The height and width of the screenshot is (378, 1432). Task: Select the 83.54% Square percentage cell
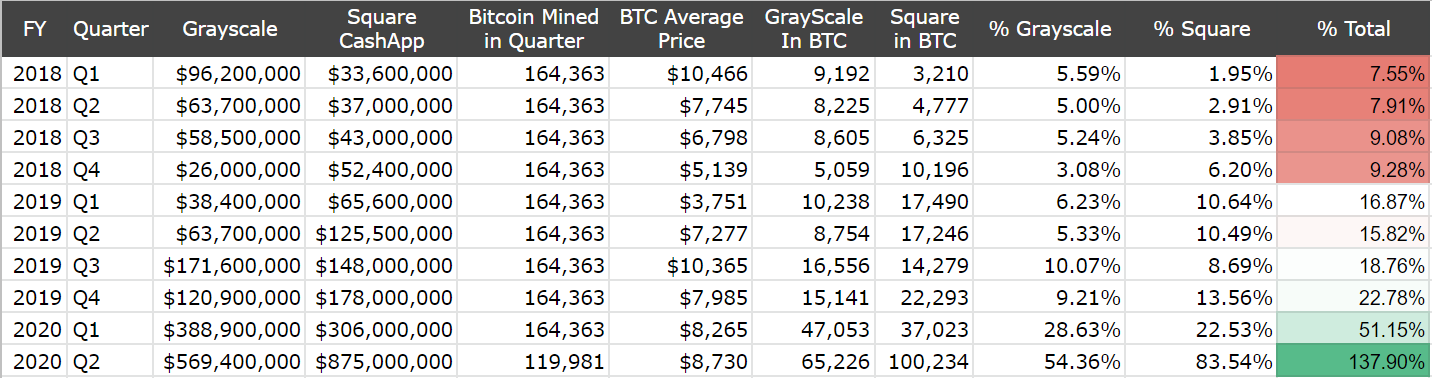(1201, 362)
